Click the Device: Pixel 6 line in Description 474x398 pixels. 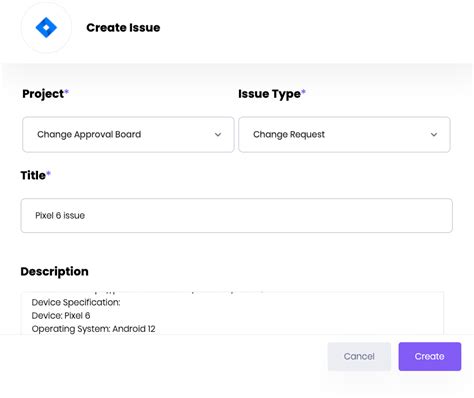coord(61,316)
